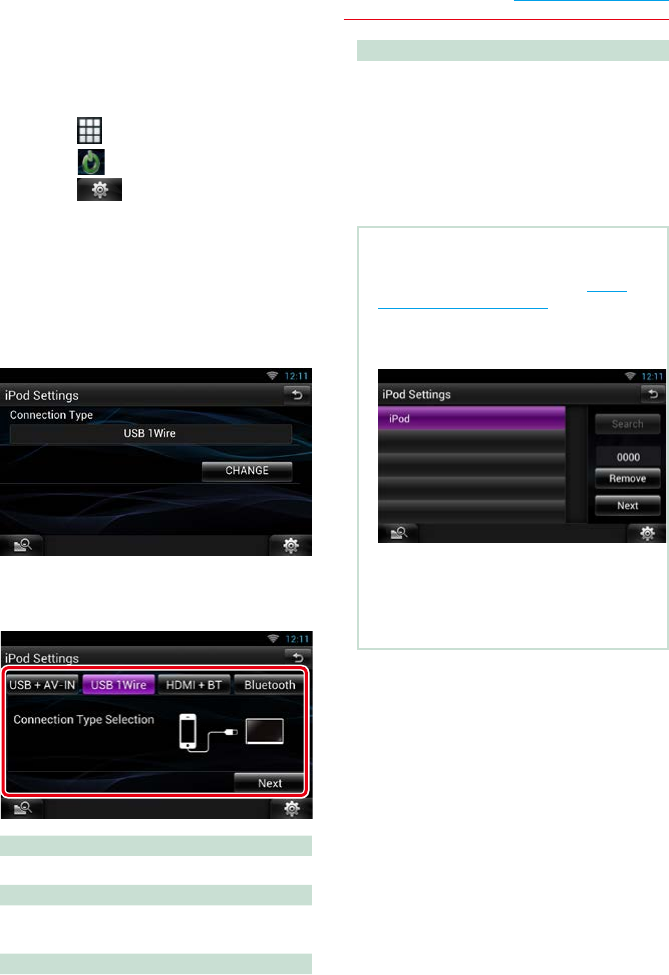The image size is (669, 975).
Task: Click the green power source icon
Action: pos(91,162)
